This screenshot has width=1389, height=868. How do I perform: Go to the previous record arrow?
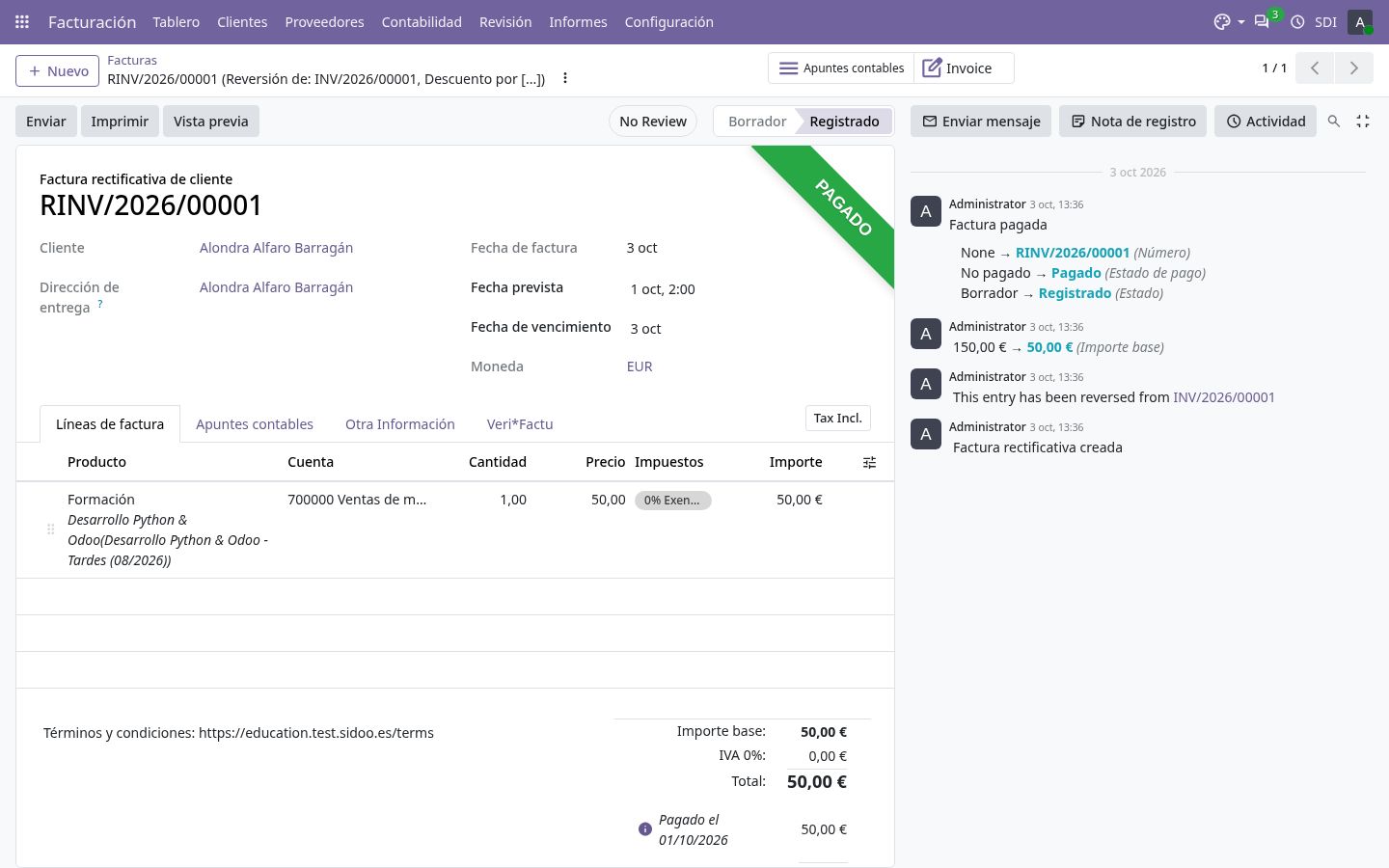(1315, 68)
